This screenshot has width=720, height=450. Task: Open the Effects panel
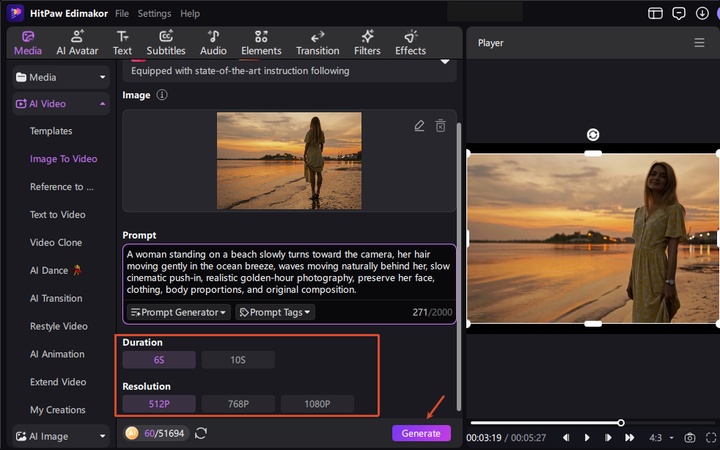point(411,42)
